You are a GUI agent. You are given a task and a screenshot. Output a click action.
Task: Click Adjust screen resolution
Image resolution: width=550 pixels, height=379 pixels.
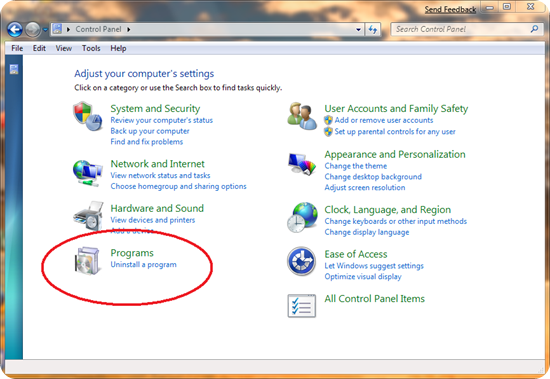click(x=365, y=188)
